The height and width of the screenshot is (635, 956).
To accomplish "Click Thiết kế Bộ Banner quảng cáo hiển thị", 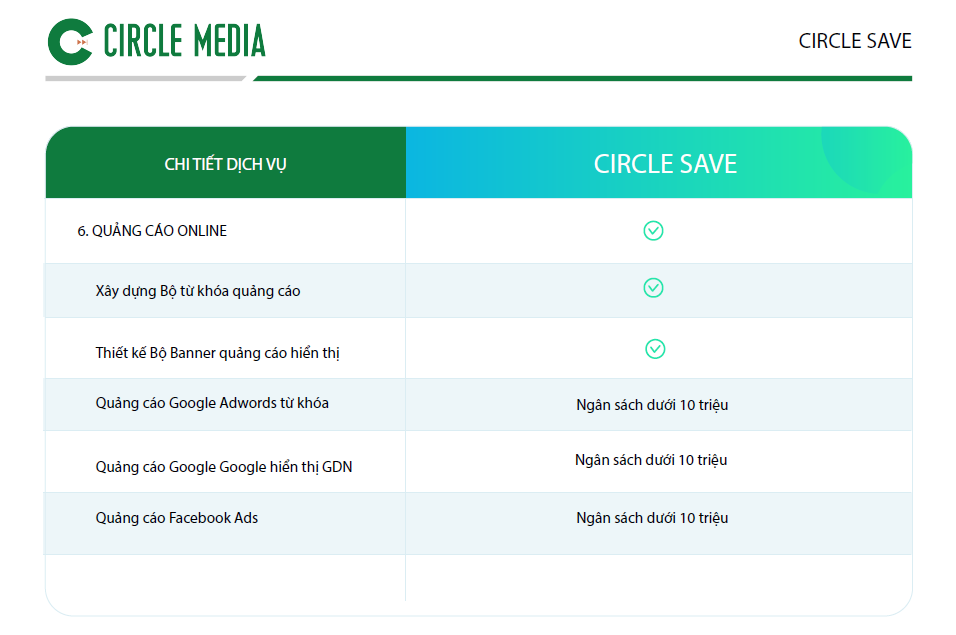I will tap(217, 353).
